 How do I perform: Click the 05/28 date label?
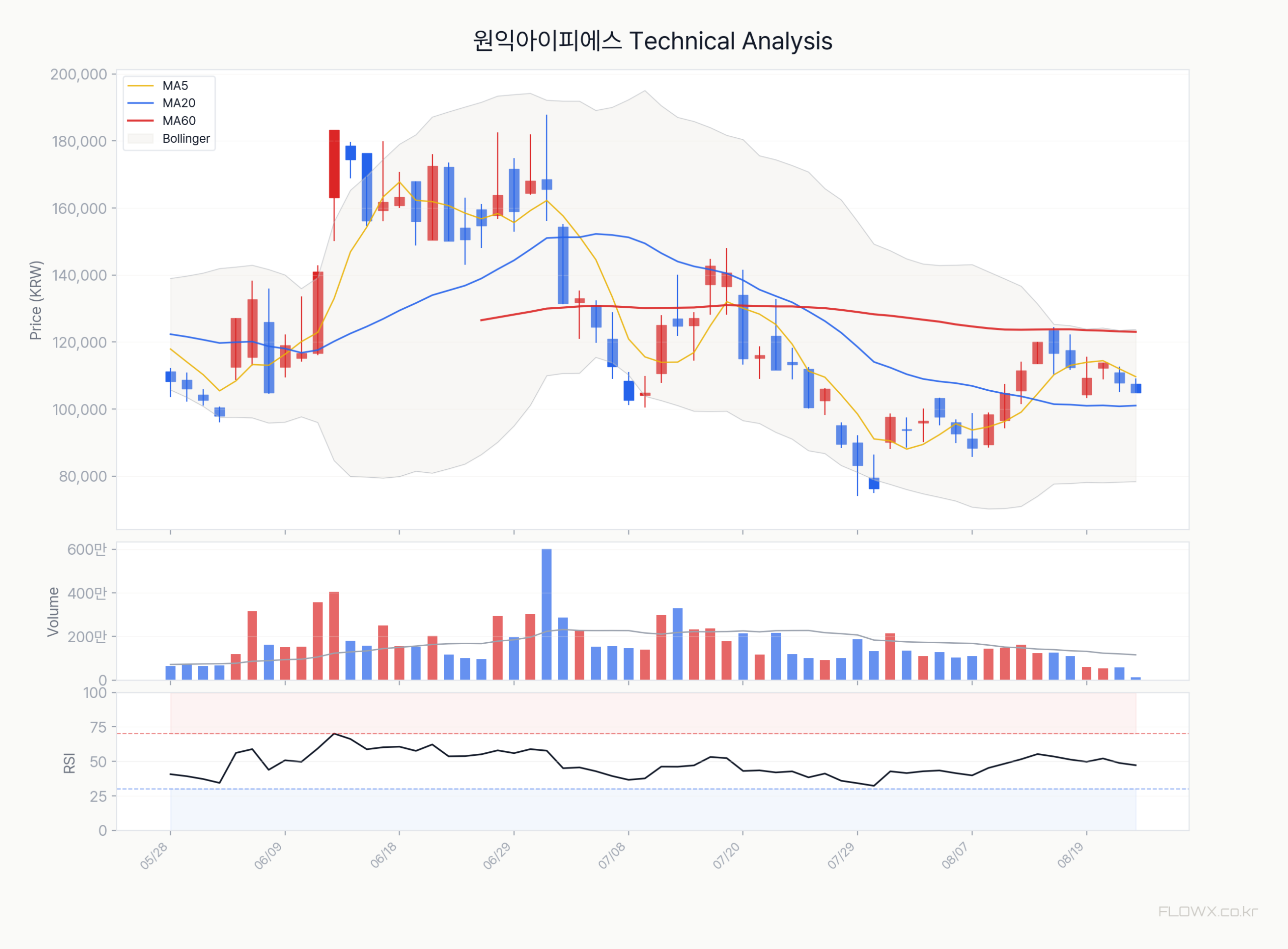coord(154,855)
